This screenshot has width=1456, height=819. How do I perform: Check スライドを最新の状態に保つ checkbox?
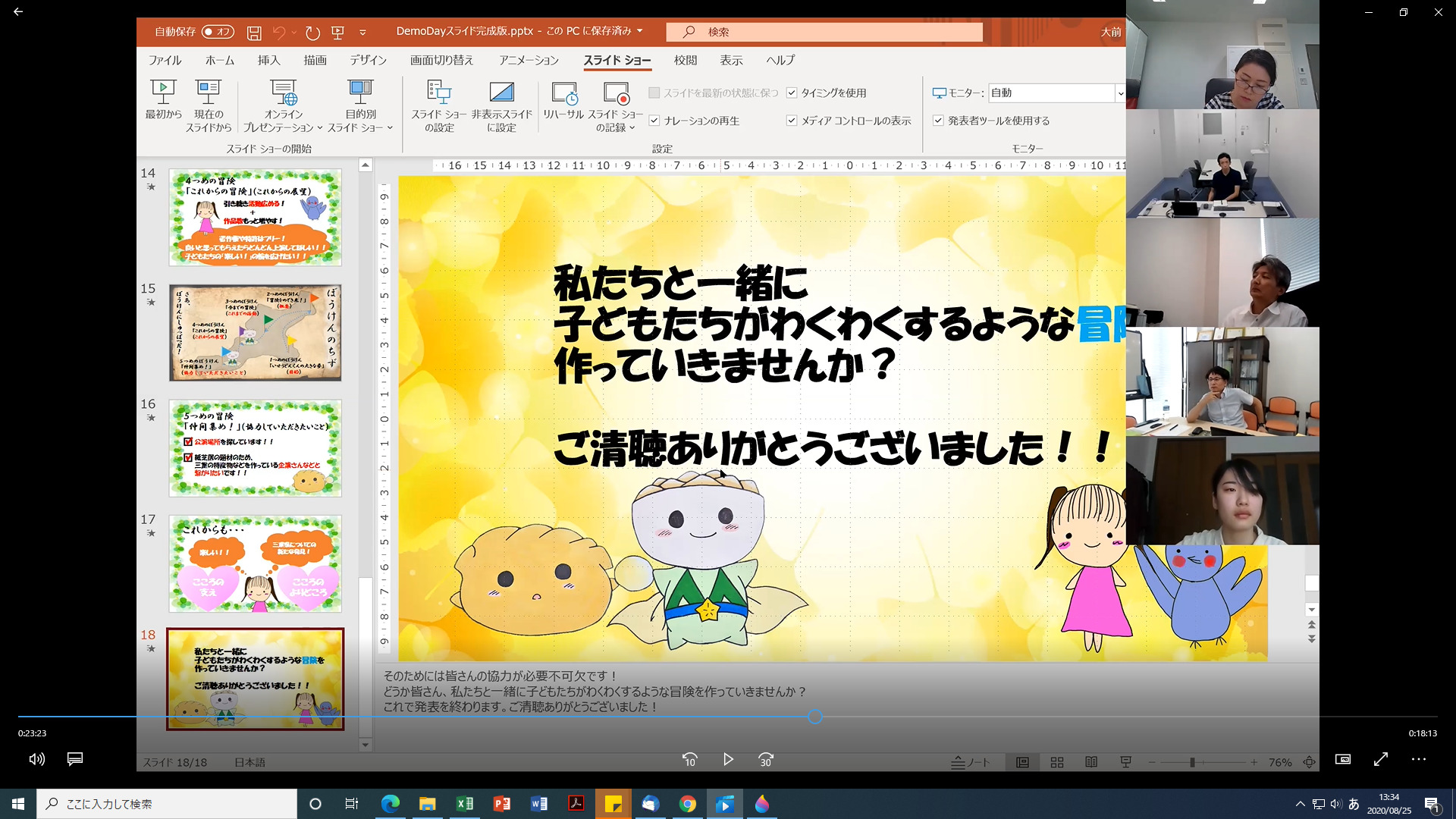654,93
